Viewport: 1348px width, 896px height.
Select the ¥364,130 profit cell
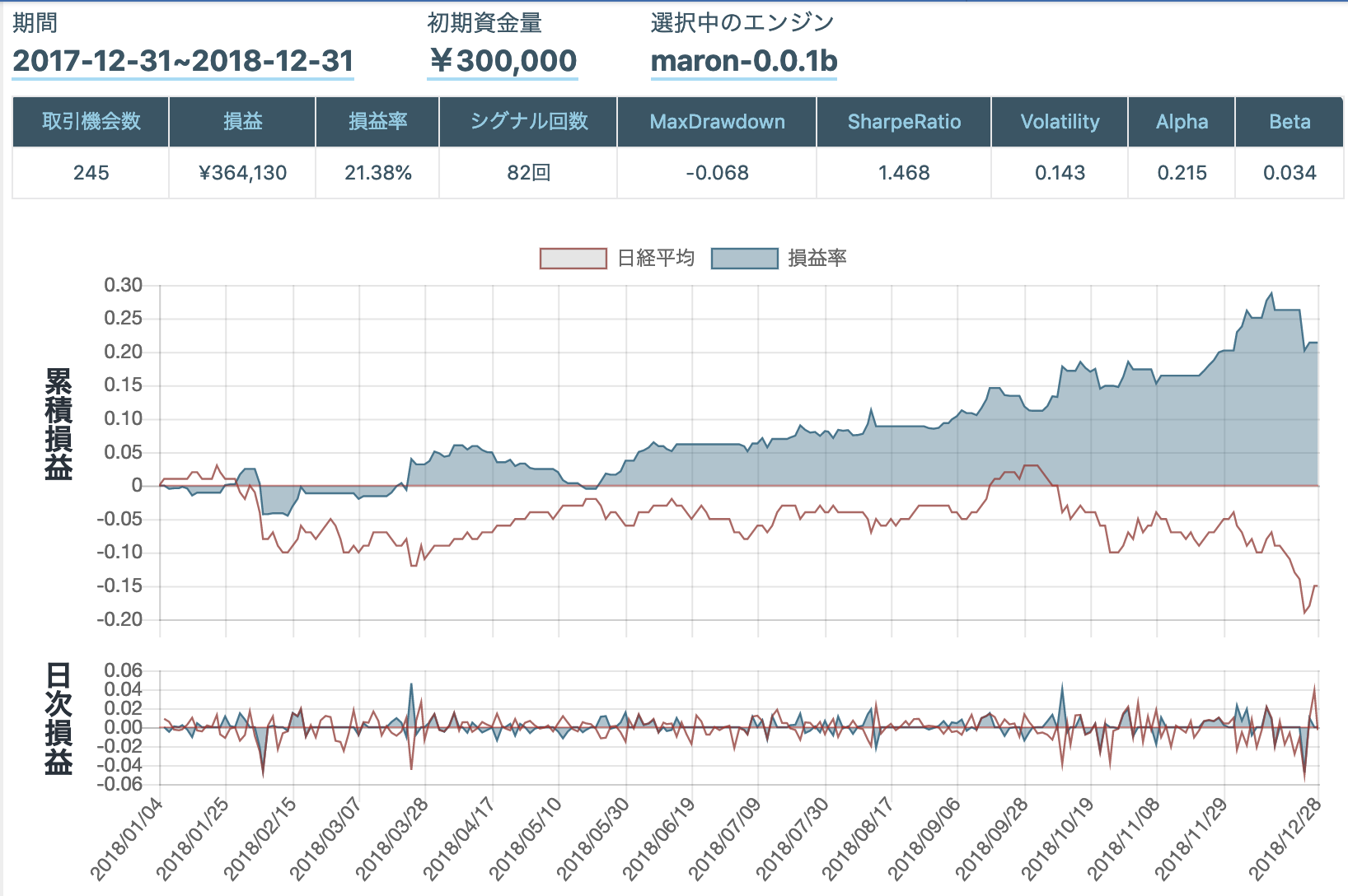pos(242,173)
